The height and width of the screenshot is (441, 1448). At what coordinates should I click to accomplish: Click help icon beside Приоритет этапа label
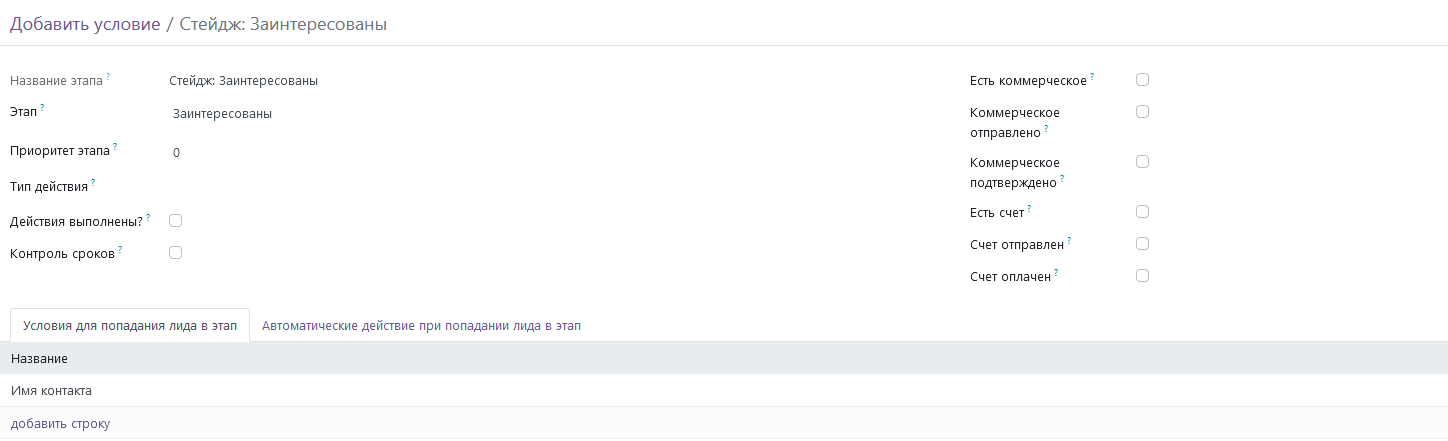115,147
